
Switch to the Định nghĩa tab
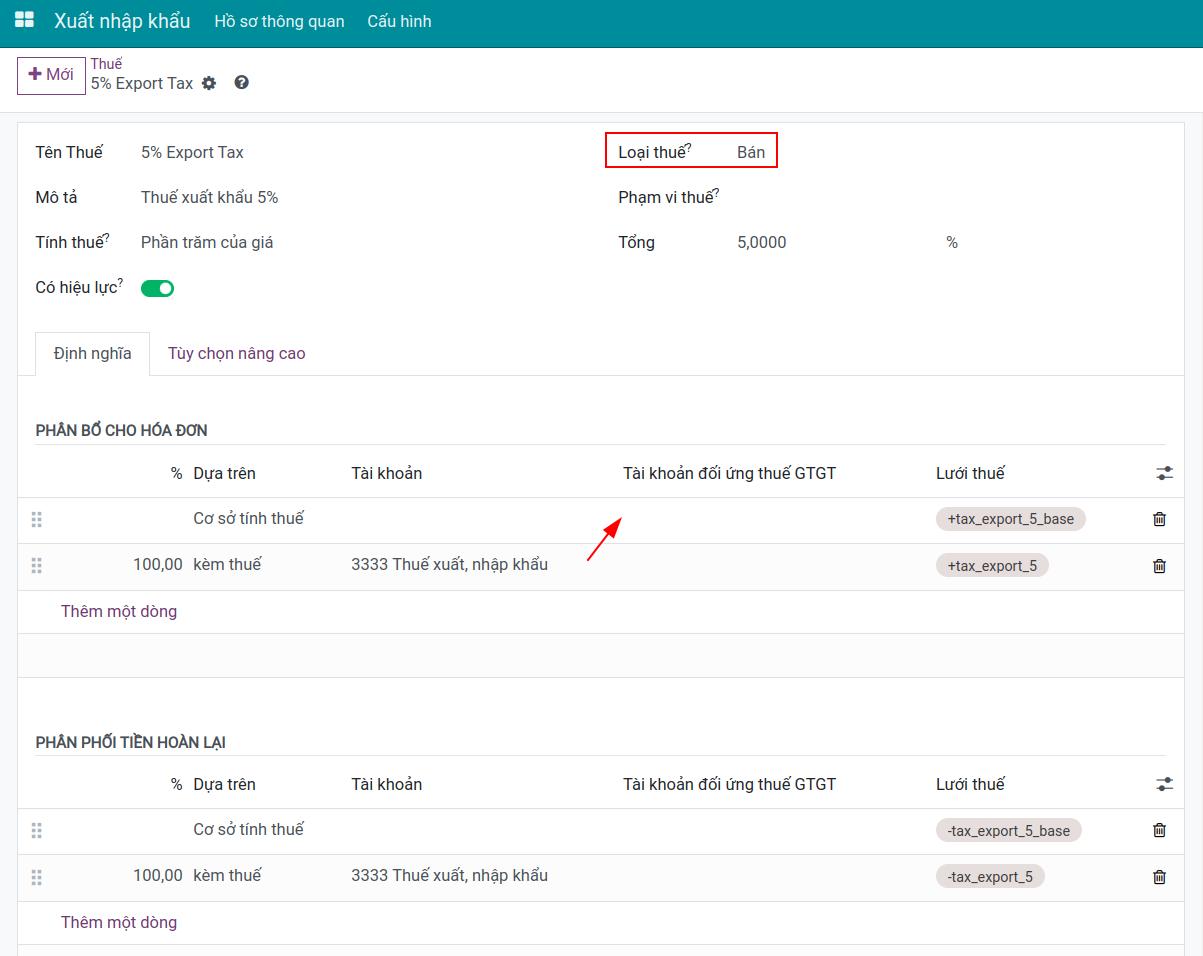click(x=93, y=354)
